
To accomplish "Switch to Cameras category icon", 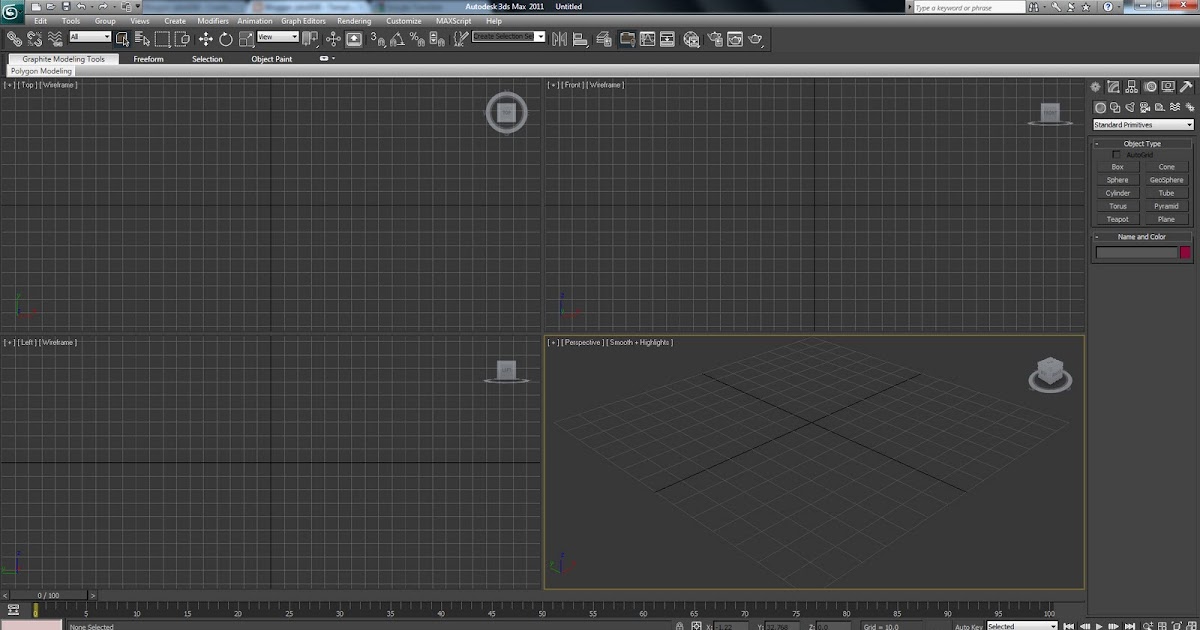I will [1145, 107].
